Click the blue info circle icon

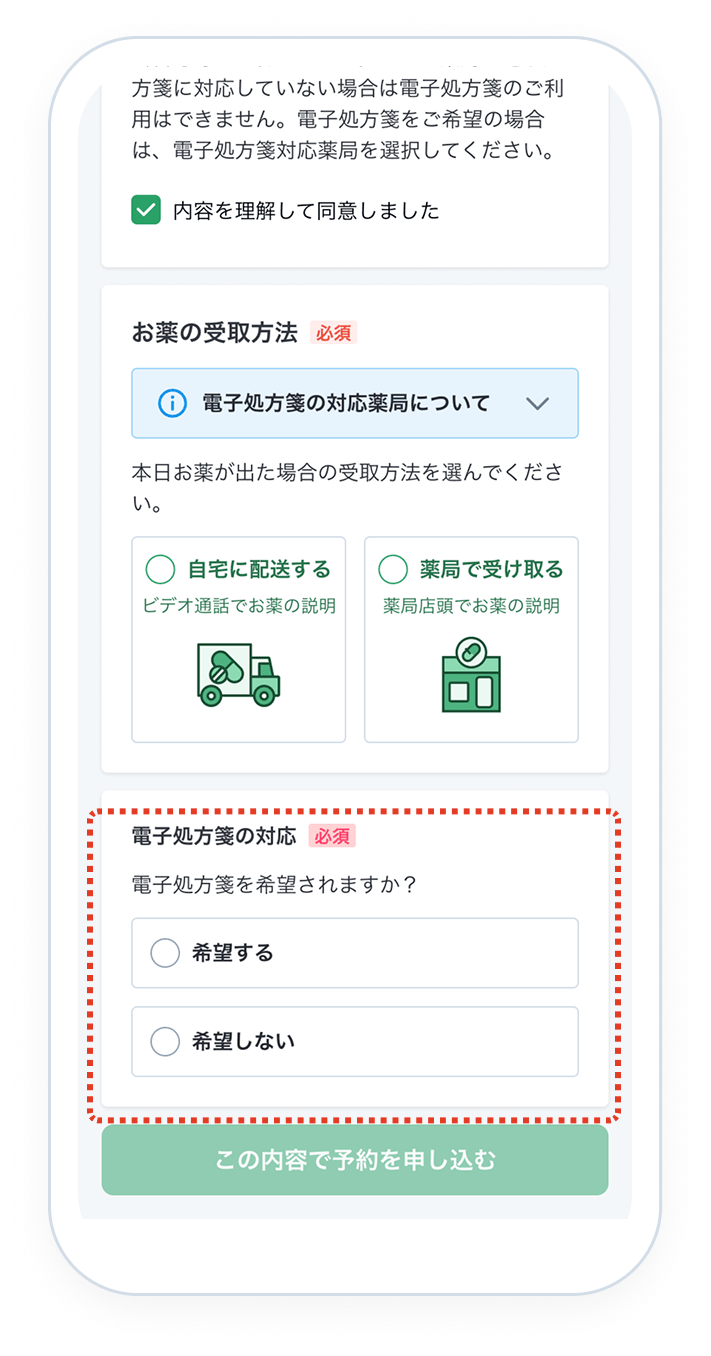[x=173, y=403]
